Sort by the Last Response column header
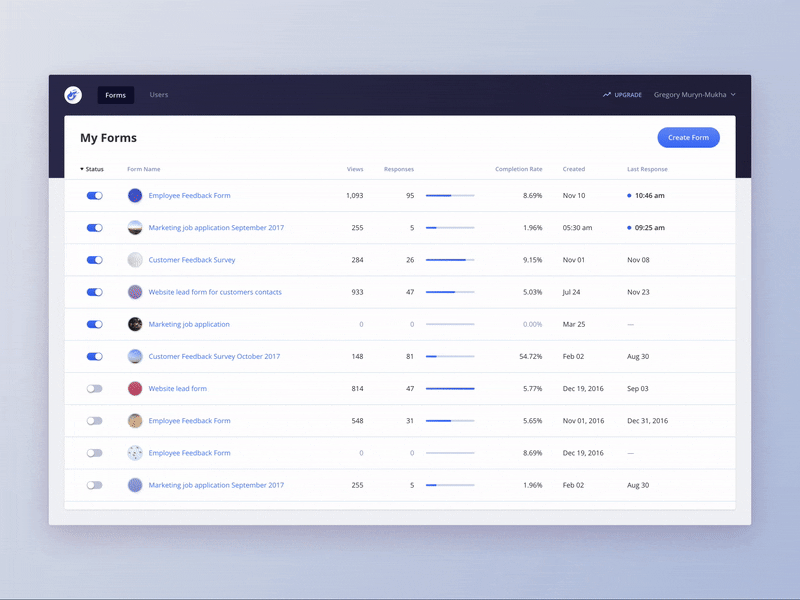This screenshot has height=600, width=800. pyautogui.click(x=647, y=169)
